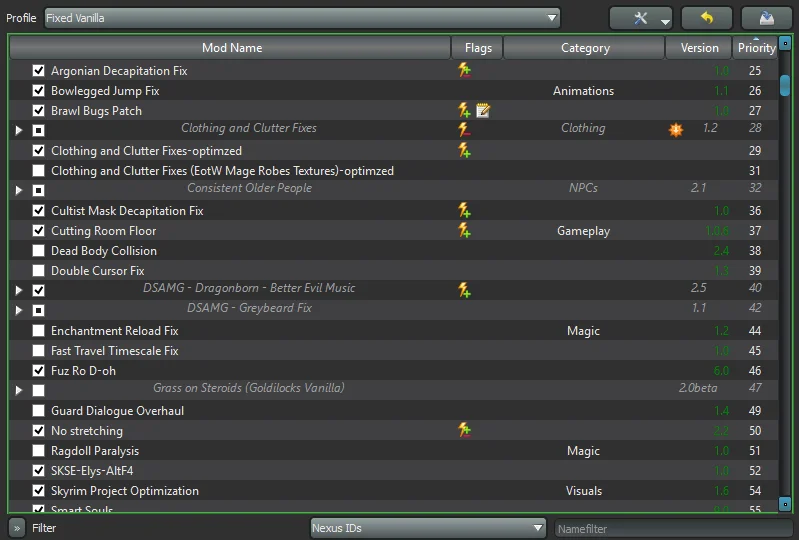Viewport: 799px width, 540px height.
Task: Toggle the Ragdoll Paralysis checkbox
Action: pos(38,450)
